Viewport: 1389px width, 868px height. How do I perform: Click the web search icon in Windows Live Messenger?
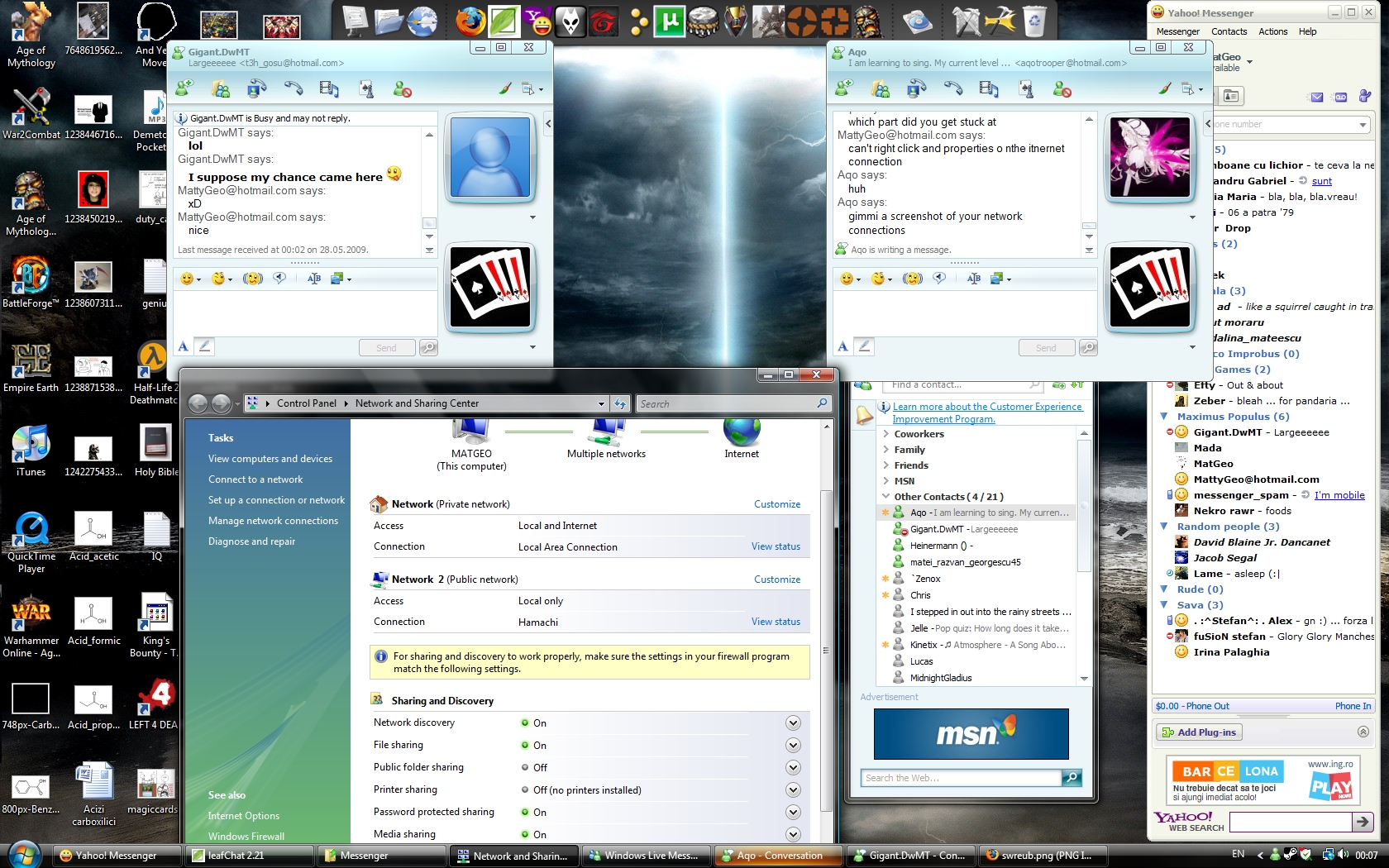click(x=1072, y=778)
